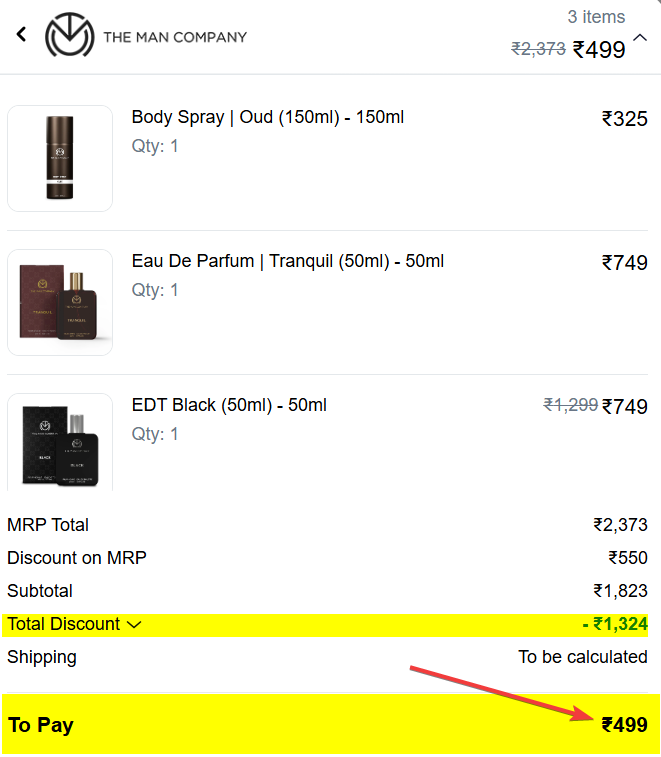
Task: Click the Subtotal ₹1,823 amount
Action: point(620,591)
